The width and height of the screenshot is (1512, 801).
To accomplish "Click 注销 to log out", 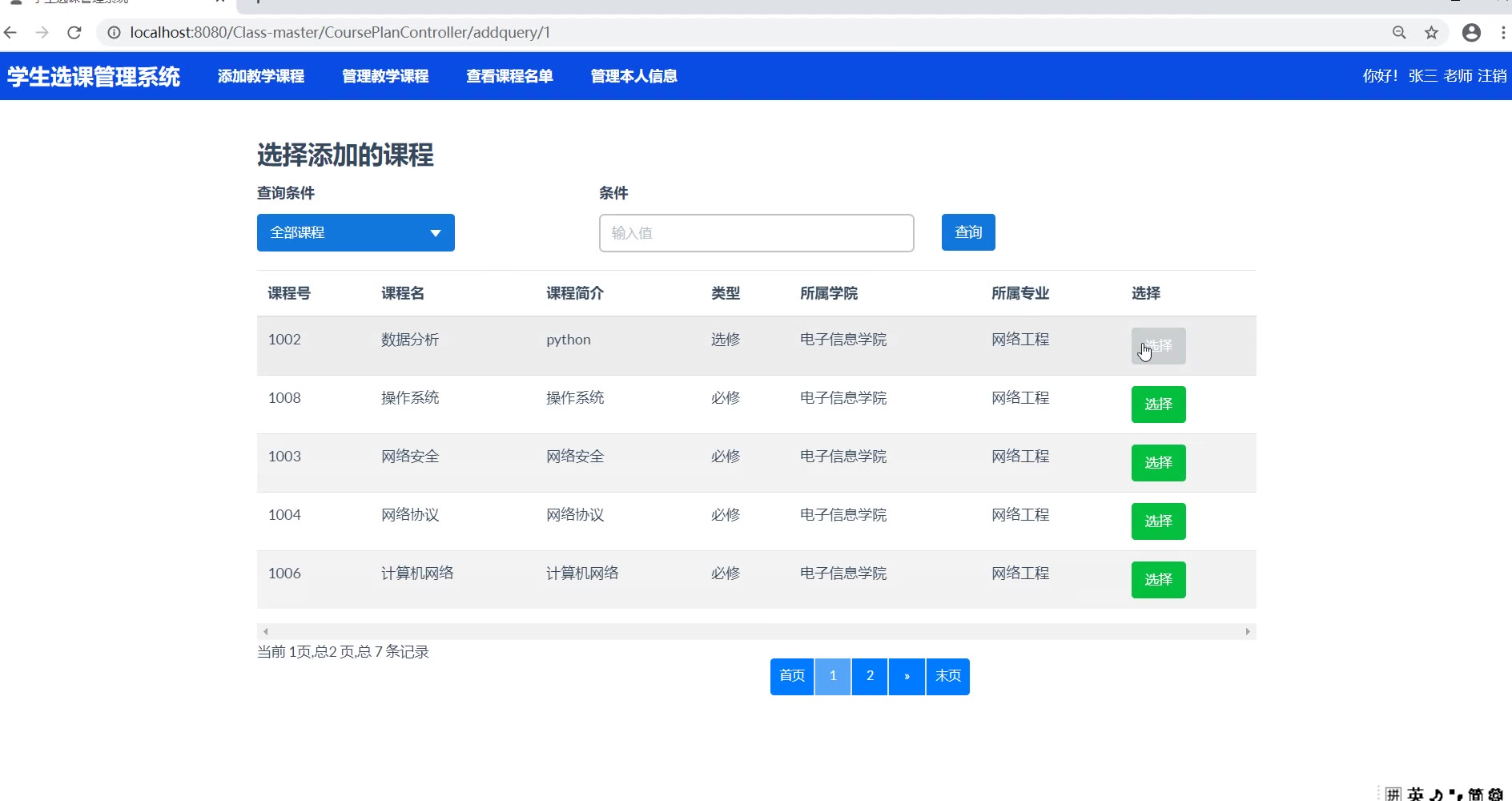I will point(1492,76).
